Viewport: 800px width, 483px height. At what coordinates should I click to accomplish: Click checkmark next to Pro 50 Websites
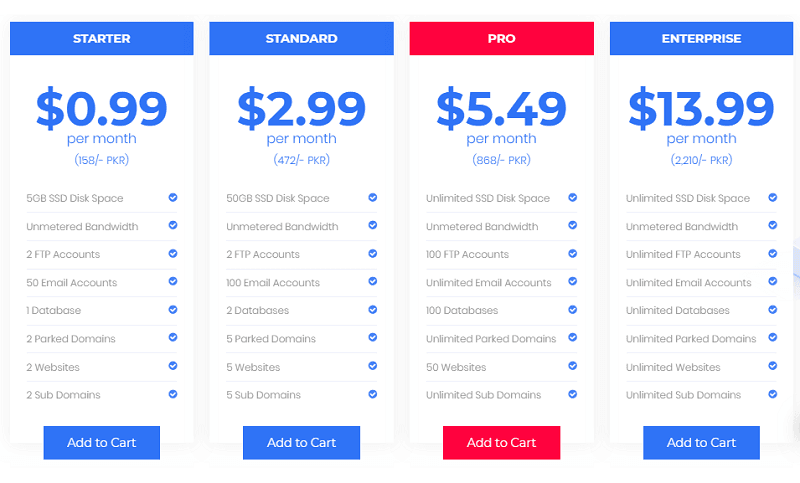coord(573,366)
